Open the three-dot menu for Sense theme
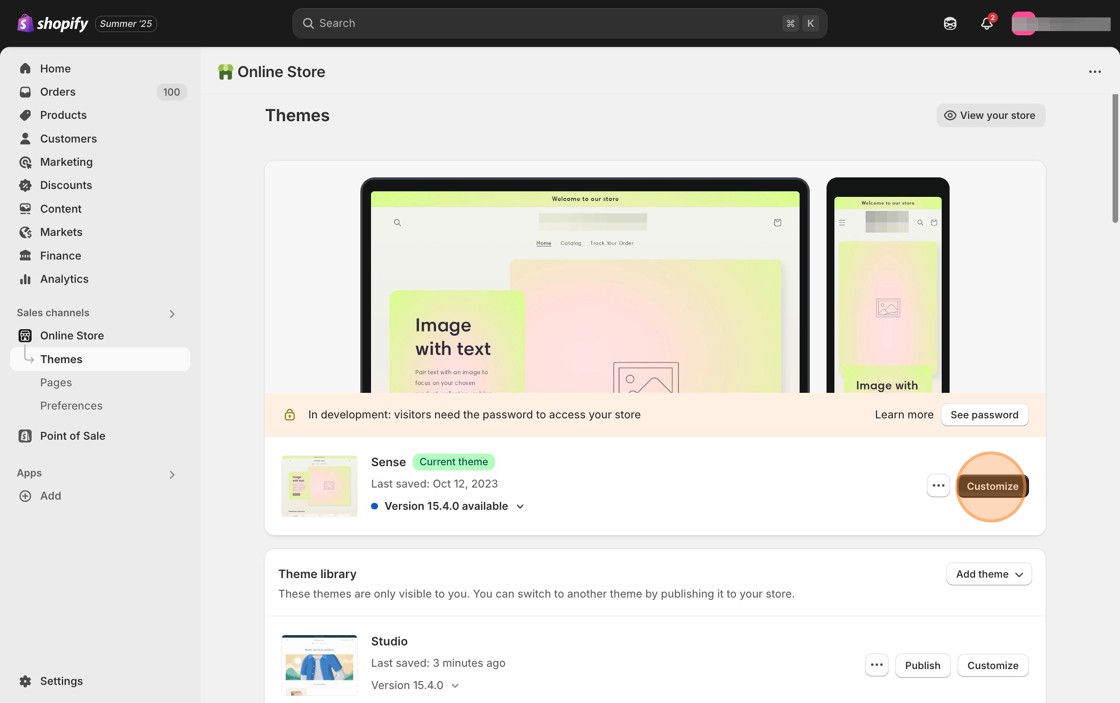Image resolution: width=1120 pixels, height=703 pixels. pyautogui.click(x=938, y=486)
